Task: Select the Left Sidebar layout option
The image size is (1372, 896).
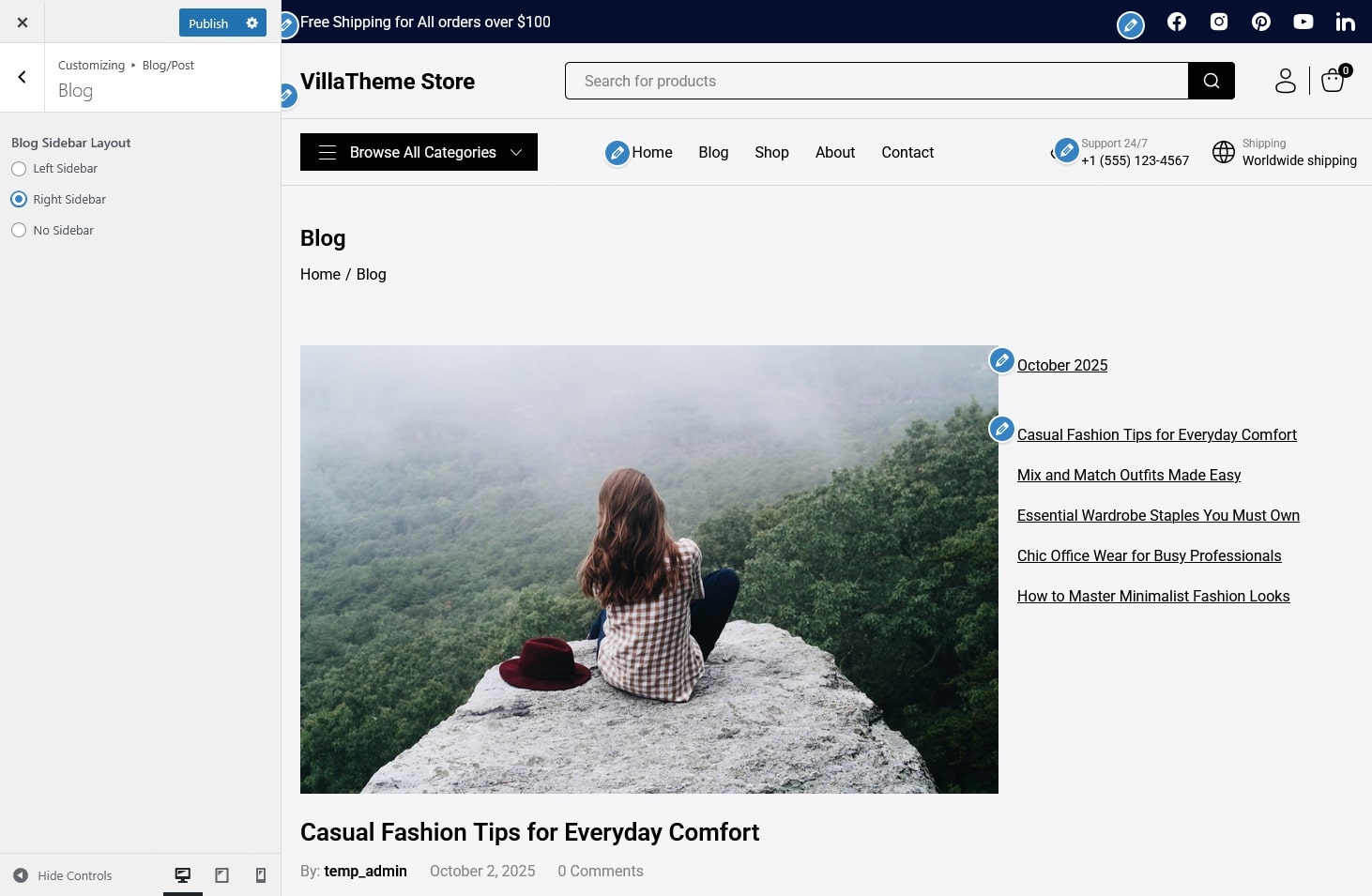Action: 19,169
